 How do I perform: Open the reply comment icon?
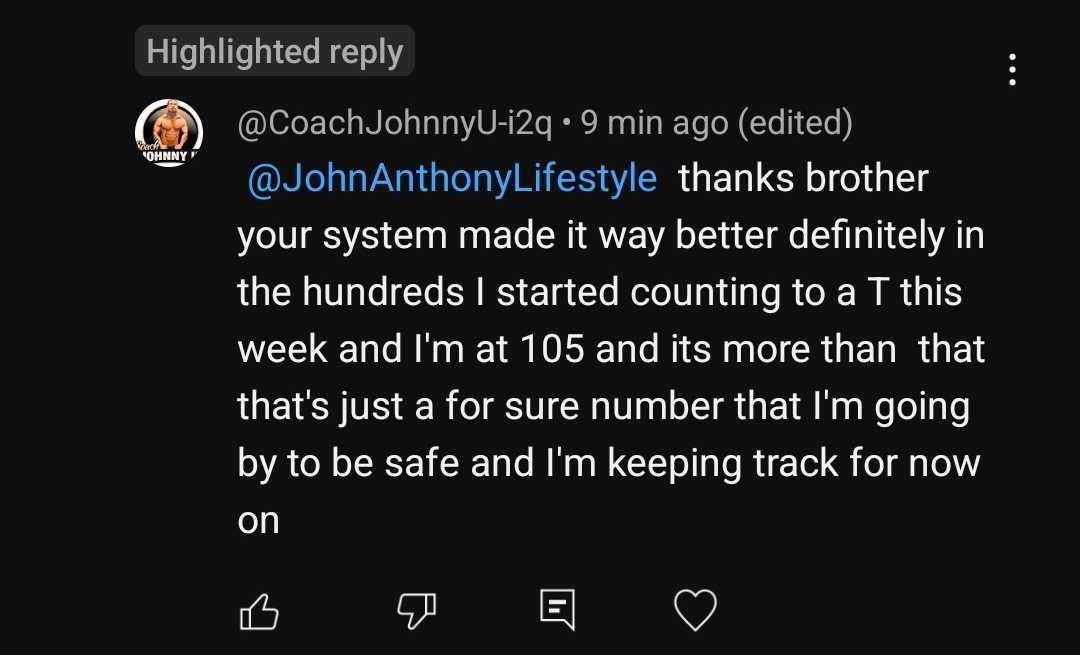(556, 609)
